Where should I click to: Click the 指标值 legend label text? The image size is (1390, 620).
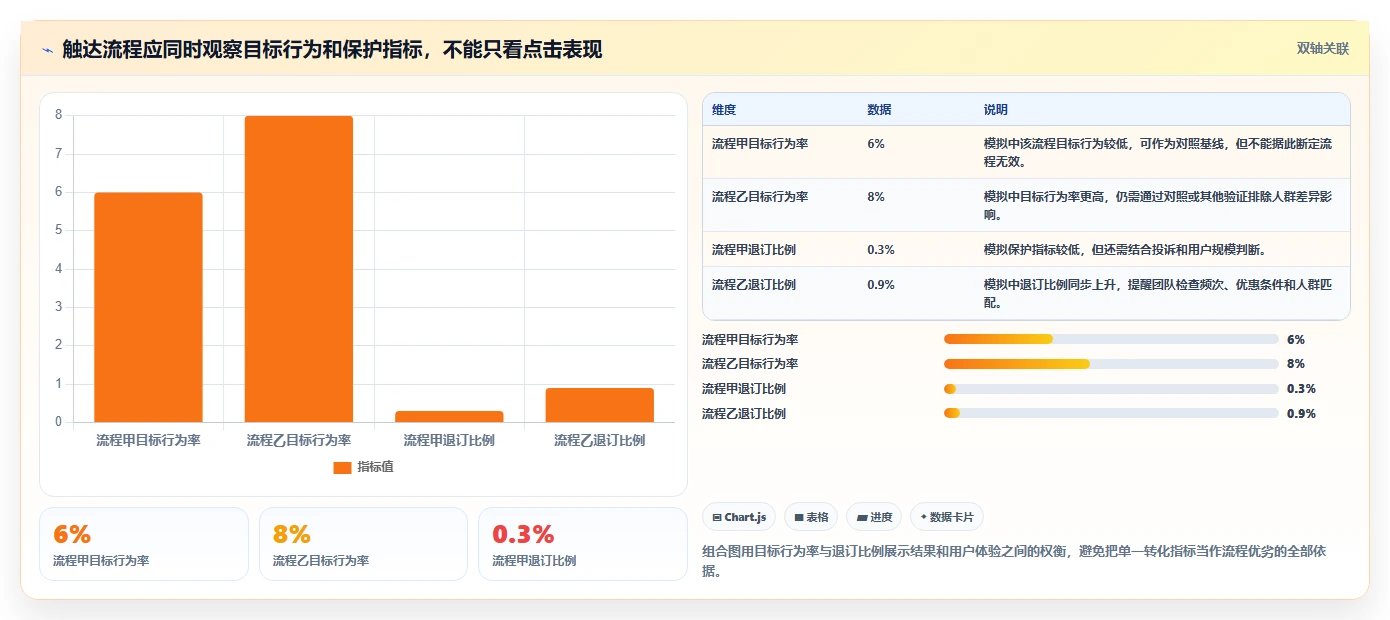click(375, 467)
